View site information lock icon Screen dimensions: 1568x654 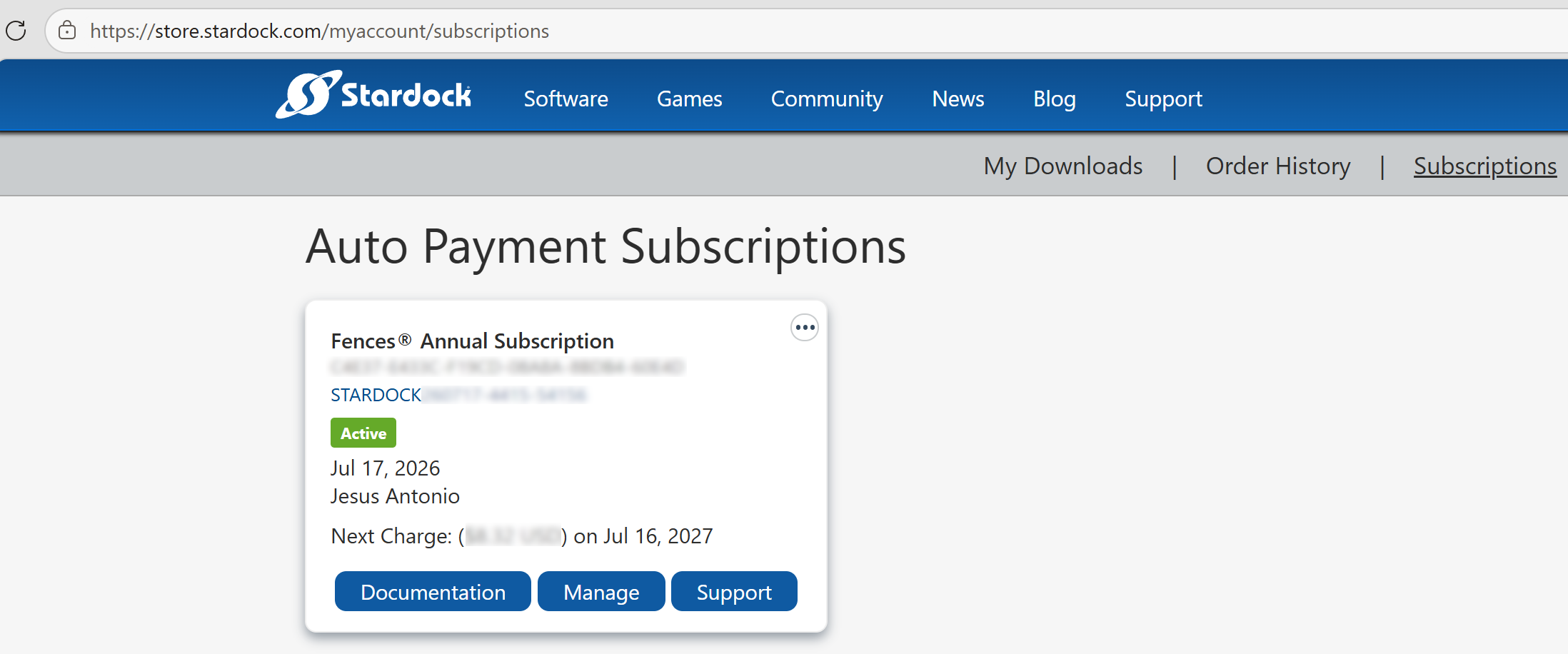[x=67, y=31]
